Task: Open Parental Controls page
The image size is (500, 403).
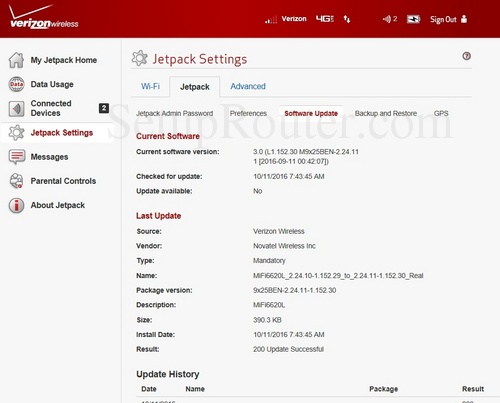Action: pos(63,181)
